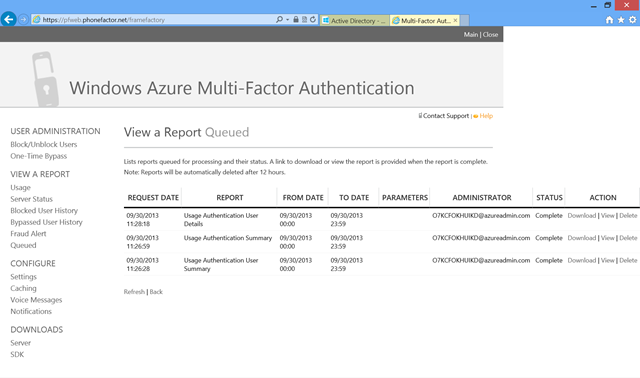Click the Close link in top bar
640x378 pixels.
[490, 35]
